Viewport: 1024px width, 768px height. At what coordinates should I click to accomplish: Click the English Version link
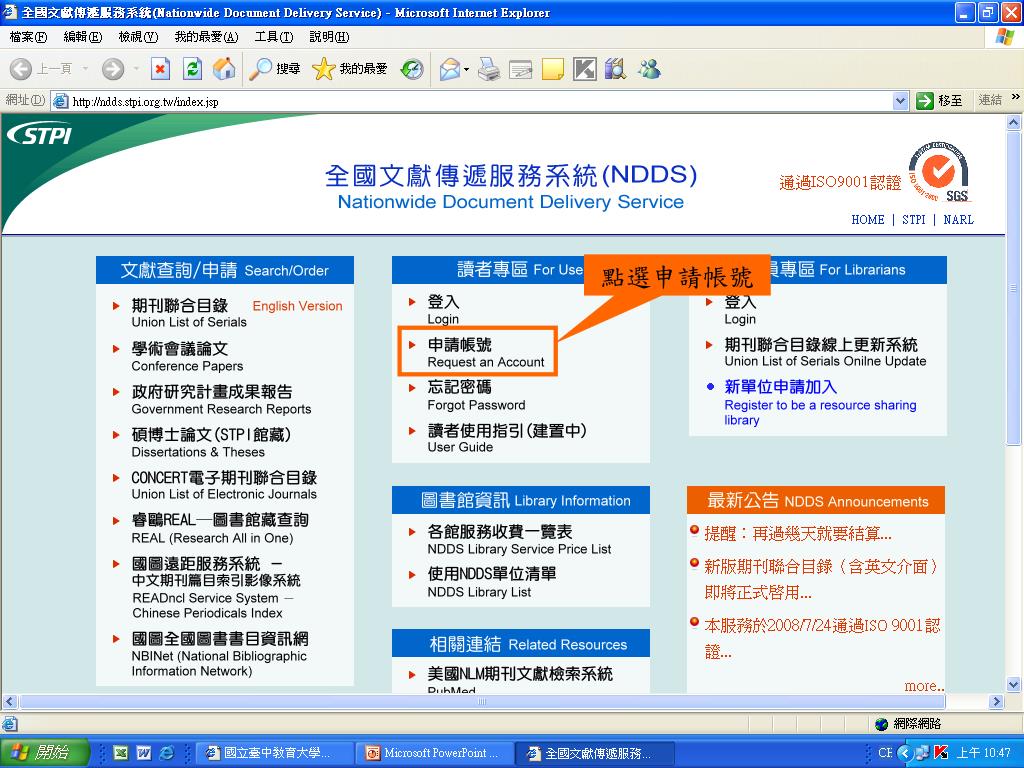(297, 306)
